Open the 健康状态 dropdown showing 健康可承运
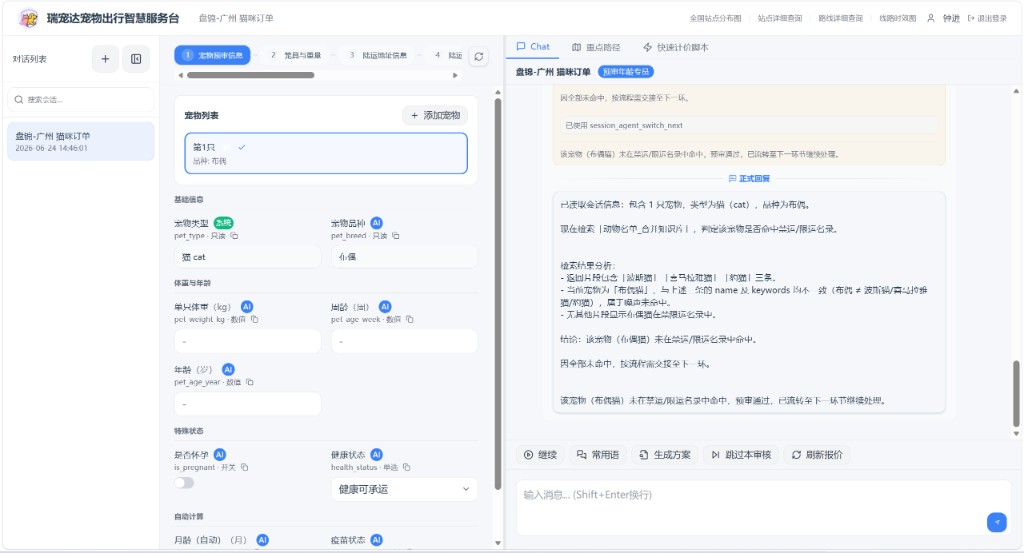This screenshot has width=1024, height=553. click(404, 489)
